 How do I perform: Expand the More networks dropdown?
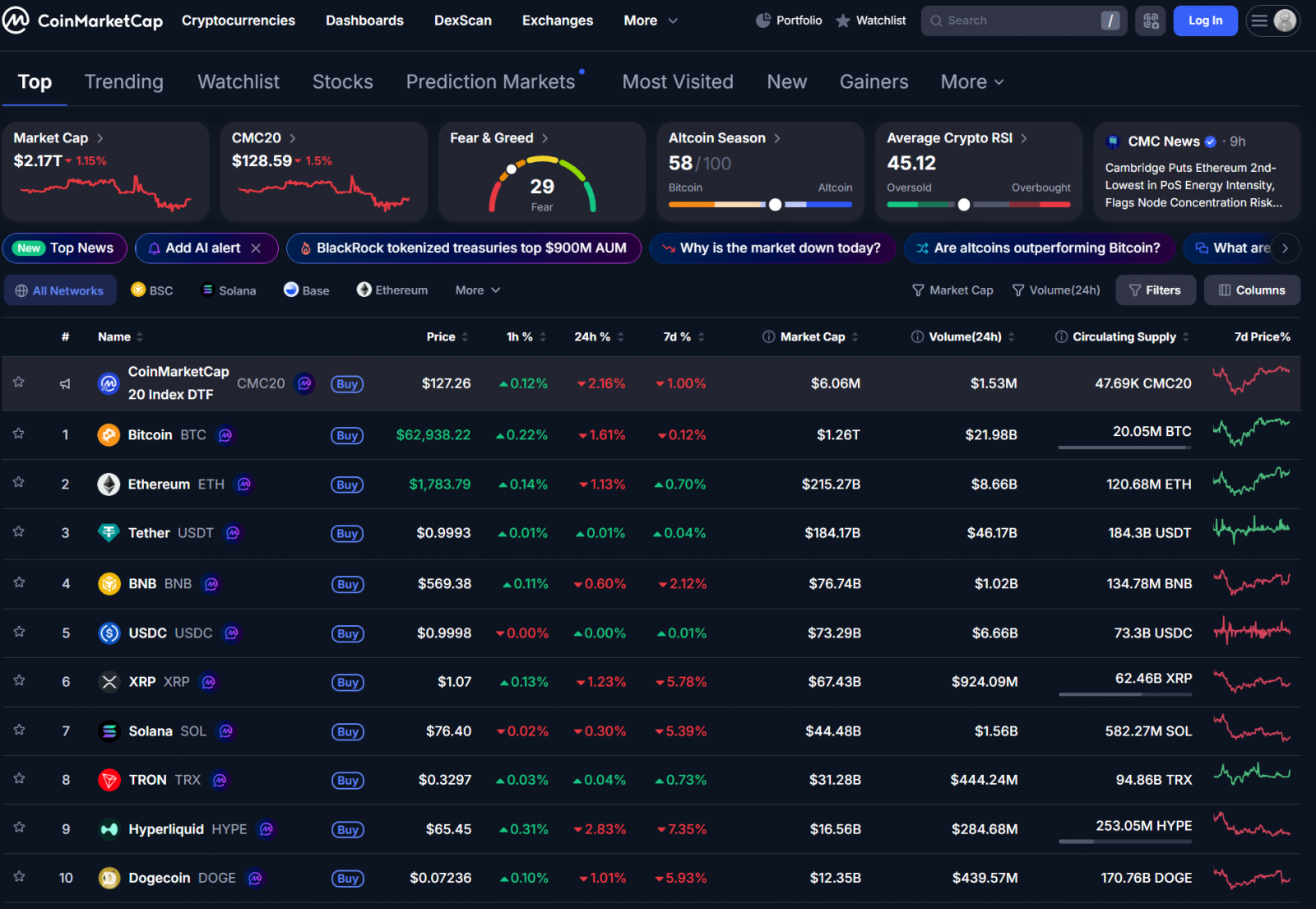(x=478, y=290)
